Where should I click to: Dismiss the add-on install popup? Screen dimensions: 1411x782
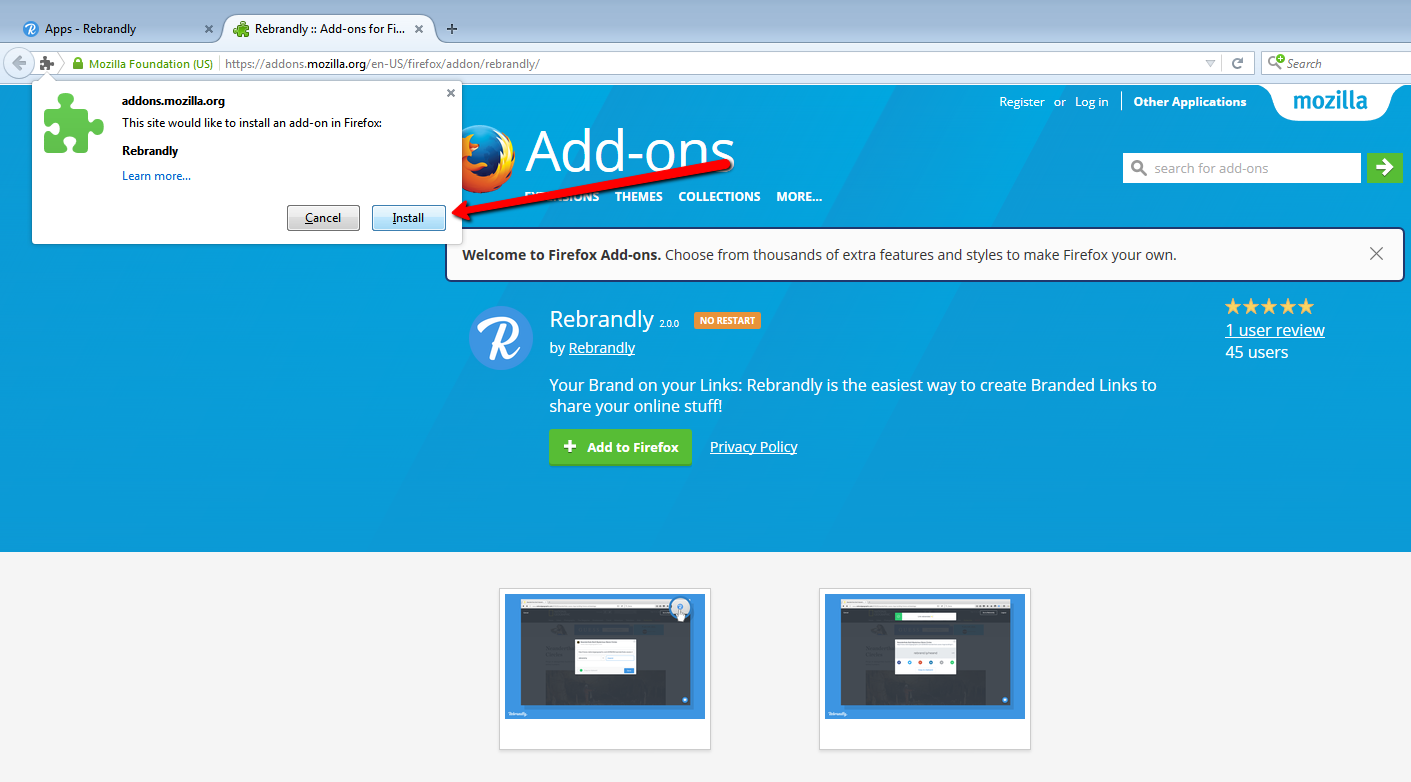coord(450,93)
